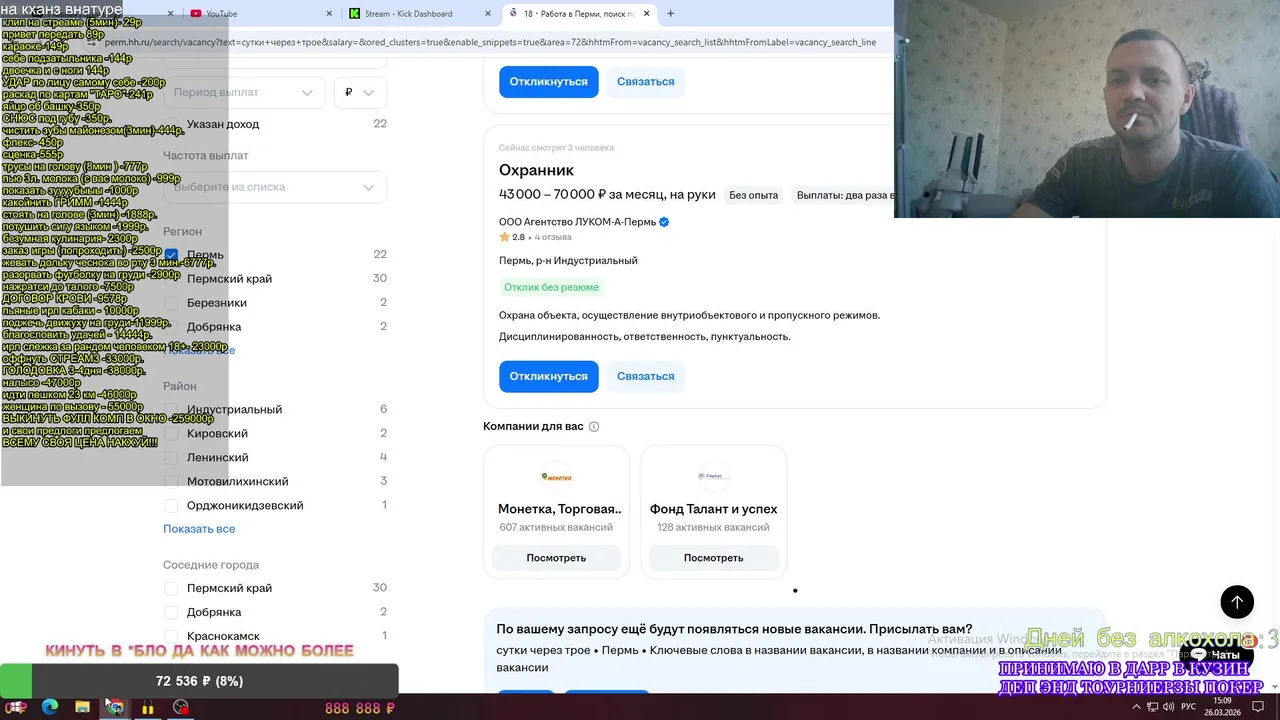Open the Частота выплат list dropdown

(x=275, y=187)
